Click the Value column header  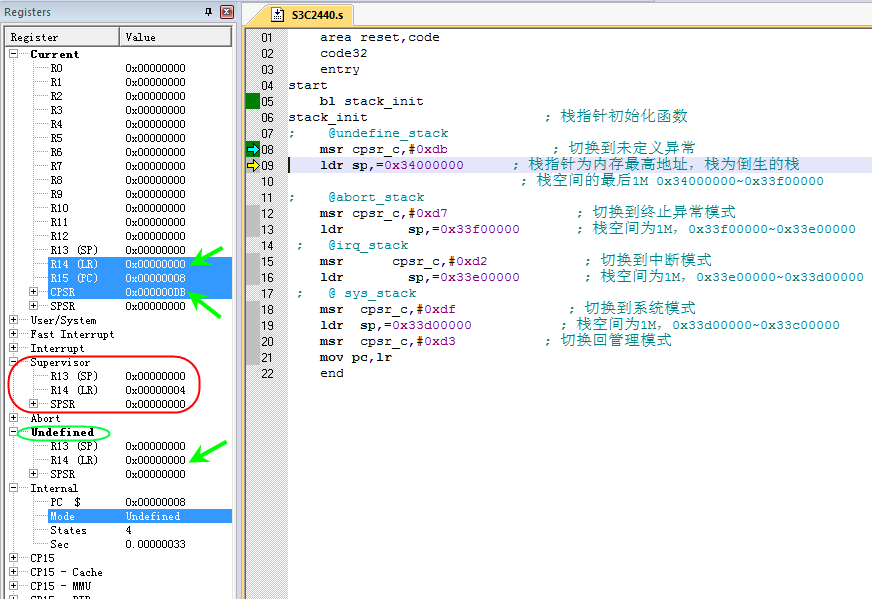click(x=176, y=37)
